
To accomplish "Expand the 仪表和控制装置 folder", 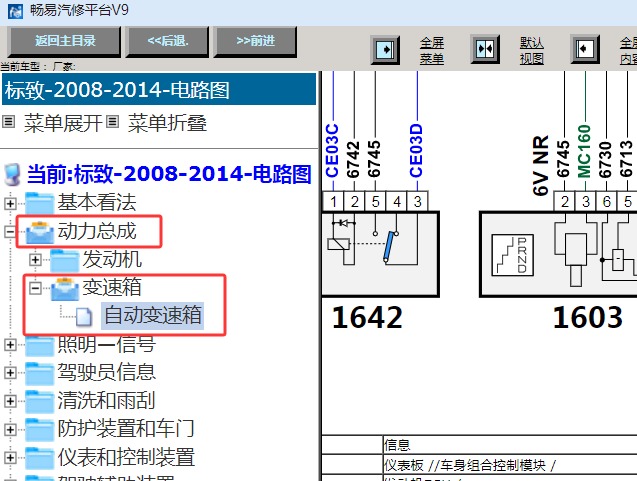I will (10, 458).
